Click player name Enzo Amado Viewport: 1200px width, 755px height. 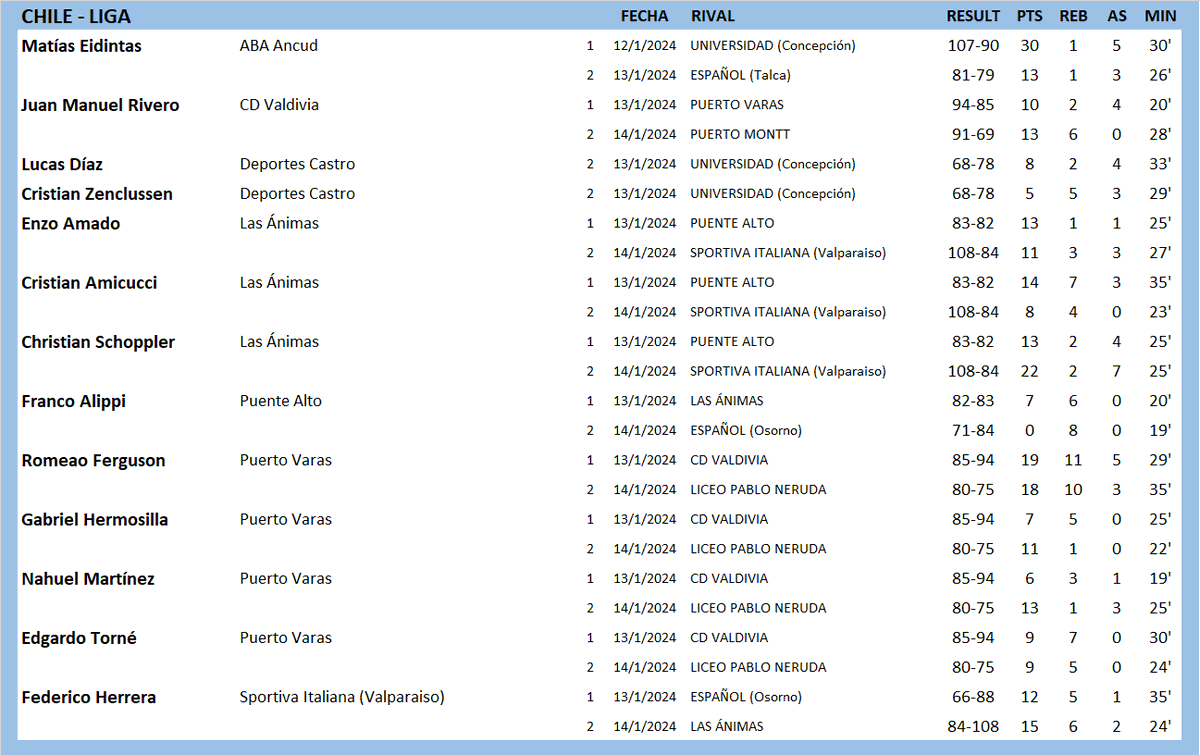point(70,224)
